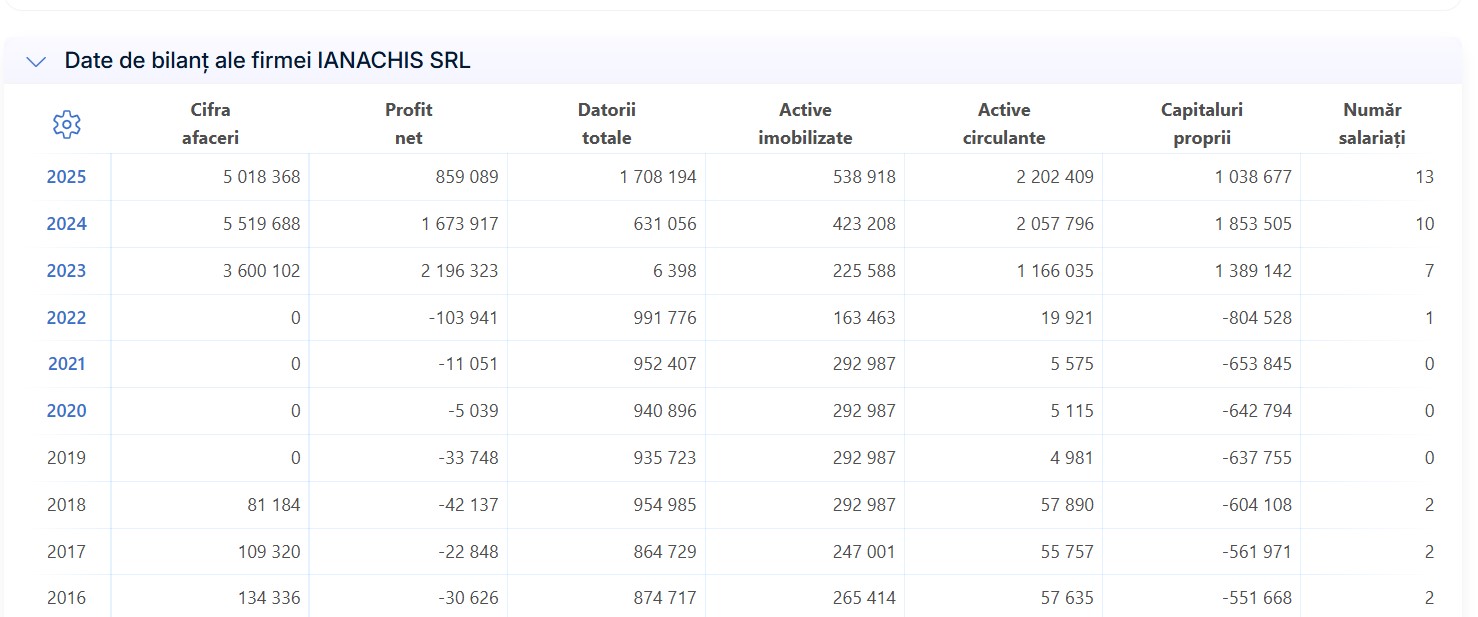Viewport: 1478px width, 617px height.
Task: Select total debts value 991 776
Action: (665, 318)
